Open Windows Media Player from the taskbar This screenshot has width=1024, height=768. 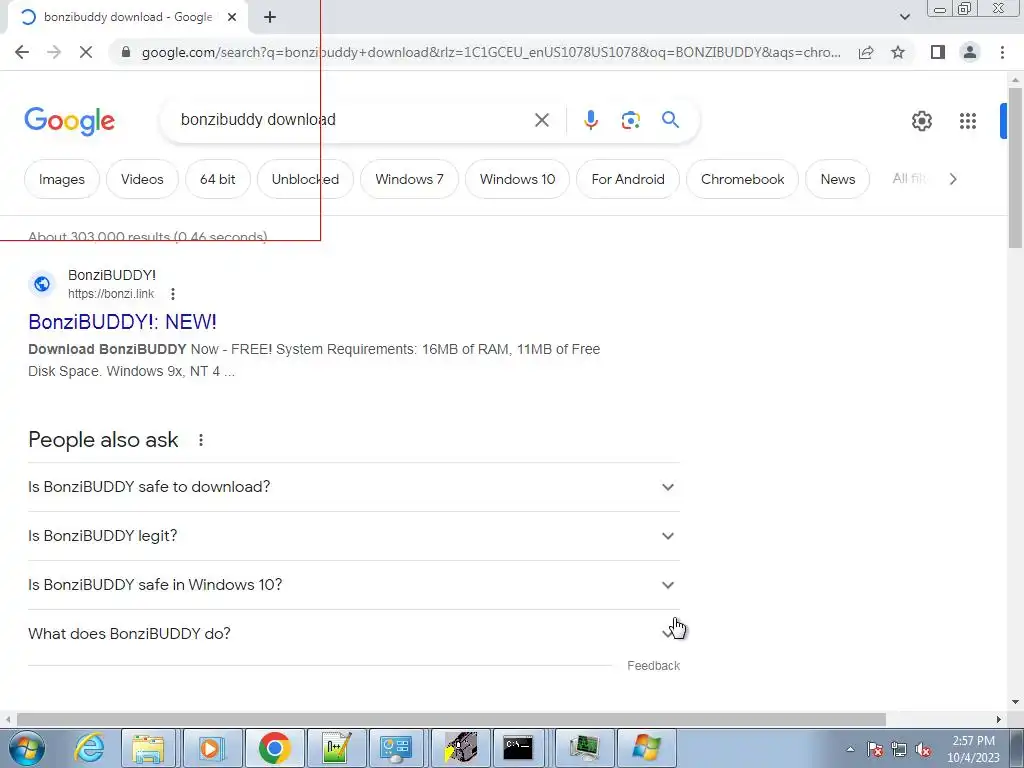pyautogui.click(x=211, y=748)
